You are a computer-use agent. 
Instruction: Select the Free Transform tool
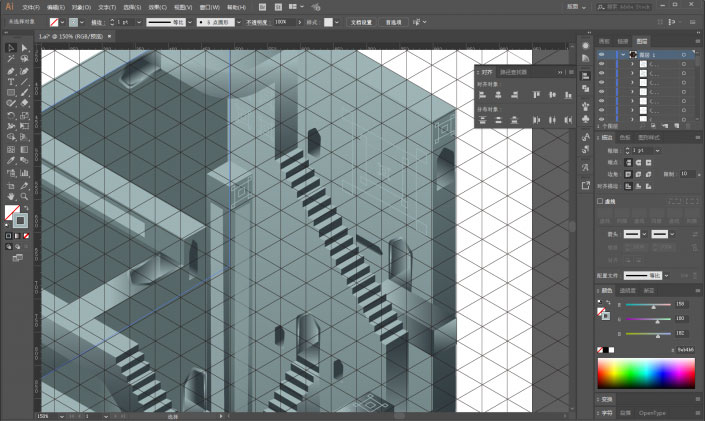point(24,126)
